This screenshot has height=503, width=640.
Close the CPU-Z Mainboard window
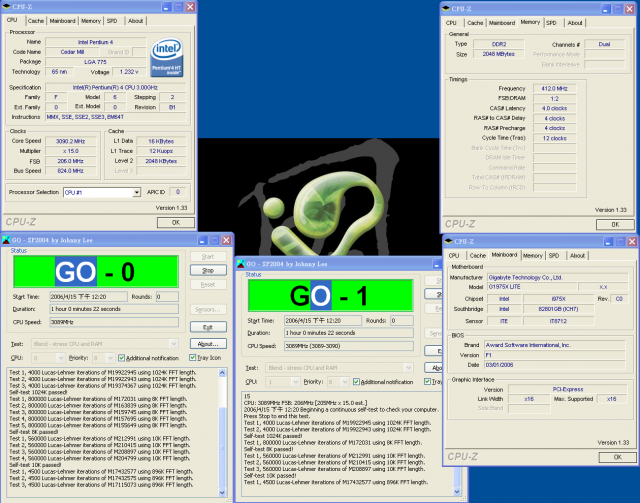pyautogui.click(x=632, y=242)
